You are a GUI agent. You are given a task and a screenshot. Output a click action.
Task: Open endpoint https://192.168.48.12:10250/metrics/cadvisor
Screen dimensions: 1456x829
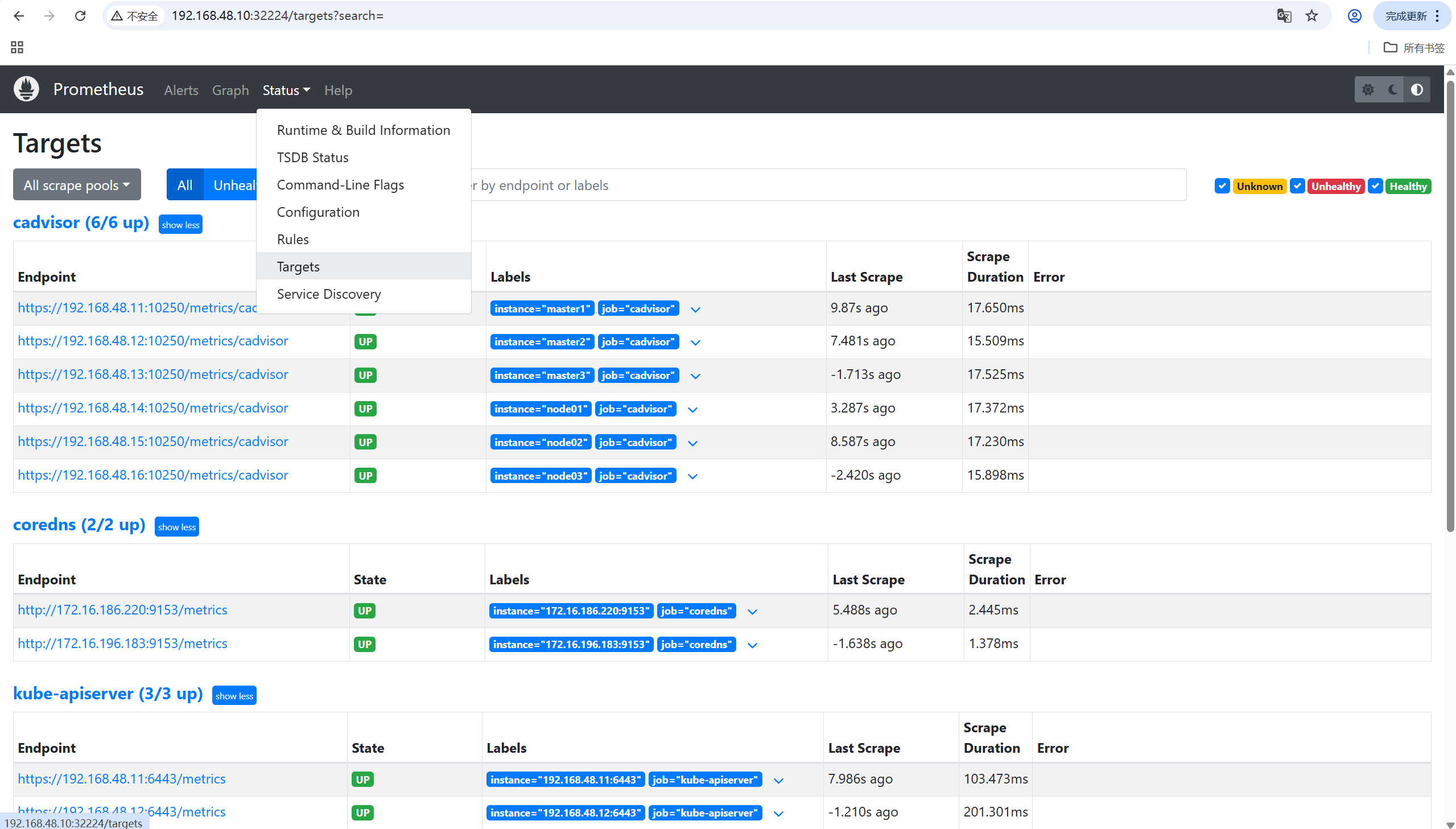click(153, 341)
